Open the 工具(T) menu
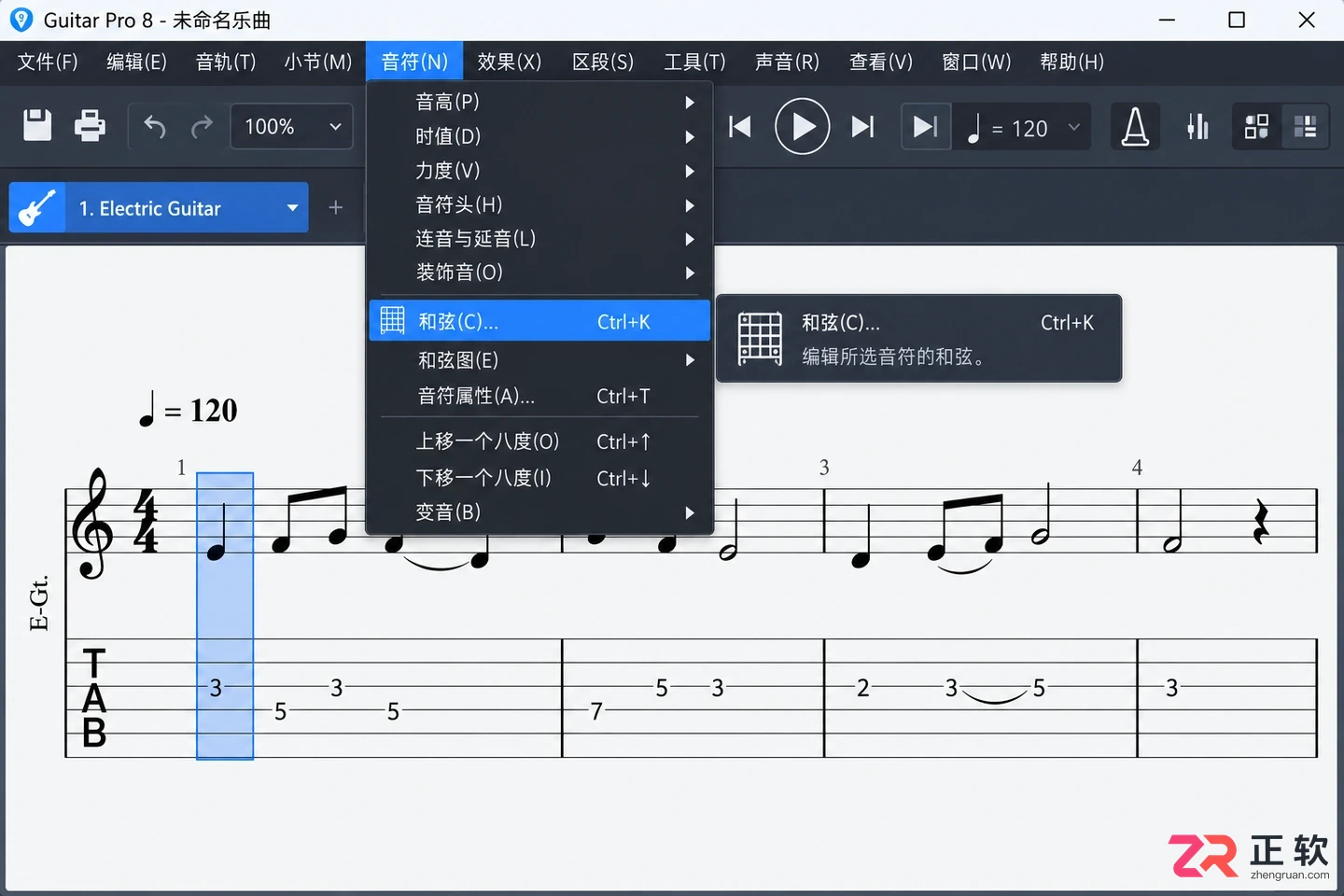 click(694, 62)
